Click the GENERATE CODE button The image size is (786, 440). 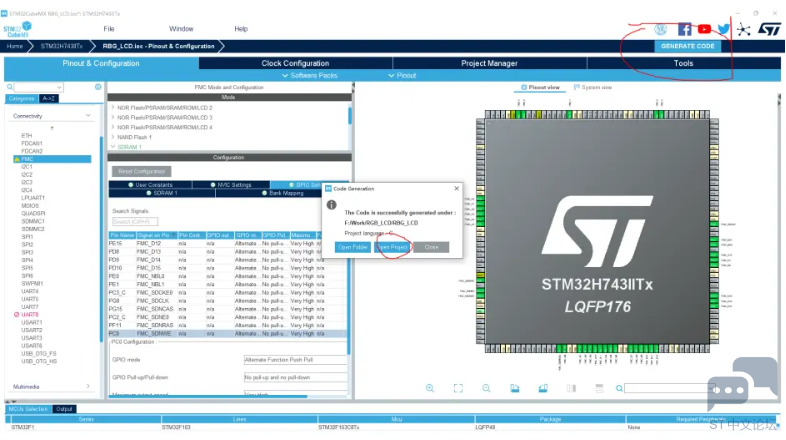pos(687,46)
